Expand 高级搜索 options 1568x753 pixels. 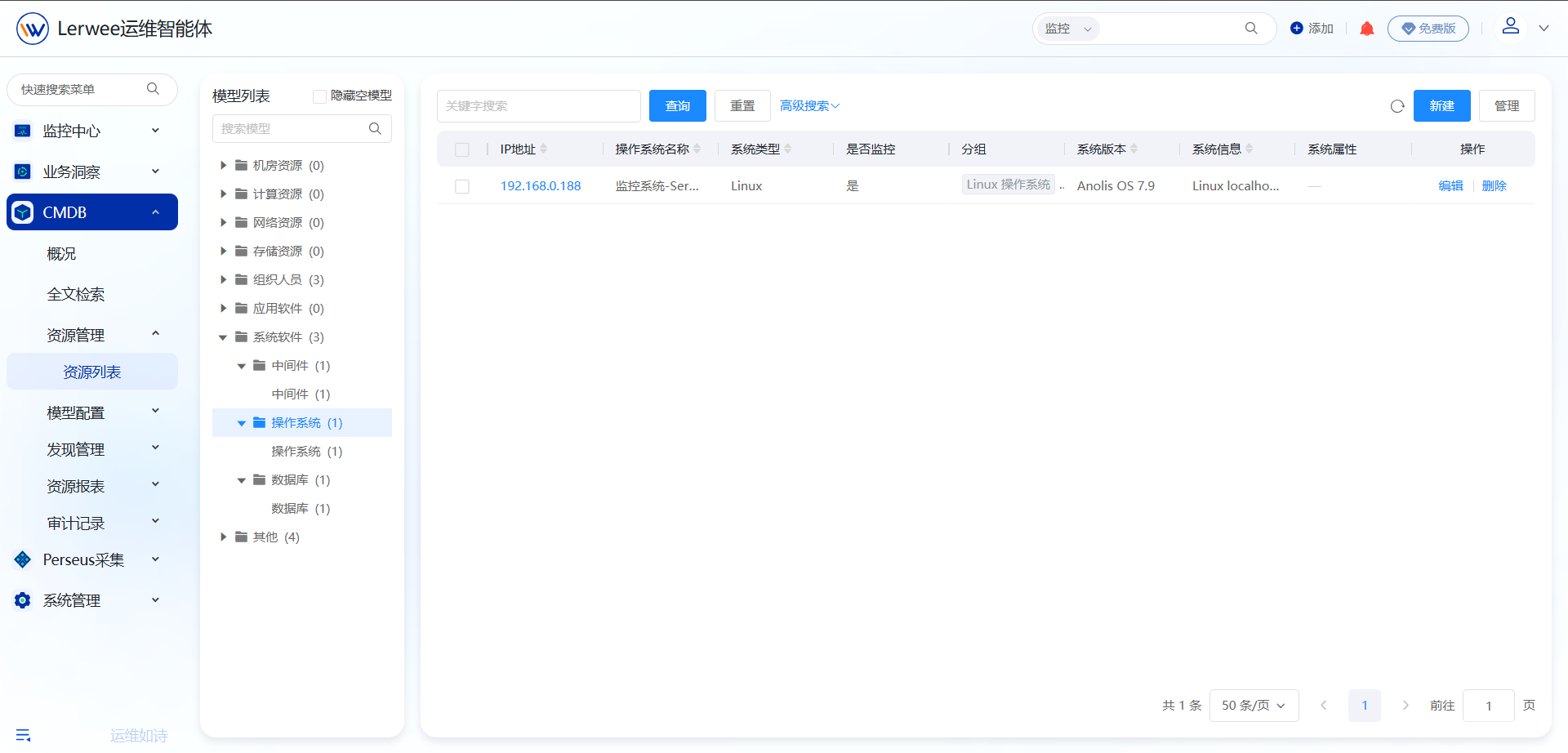pos(809,106)
